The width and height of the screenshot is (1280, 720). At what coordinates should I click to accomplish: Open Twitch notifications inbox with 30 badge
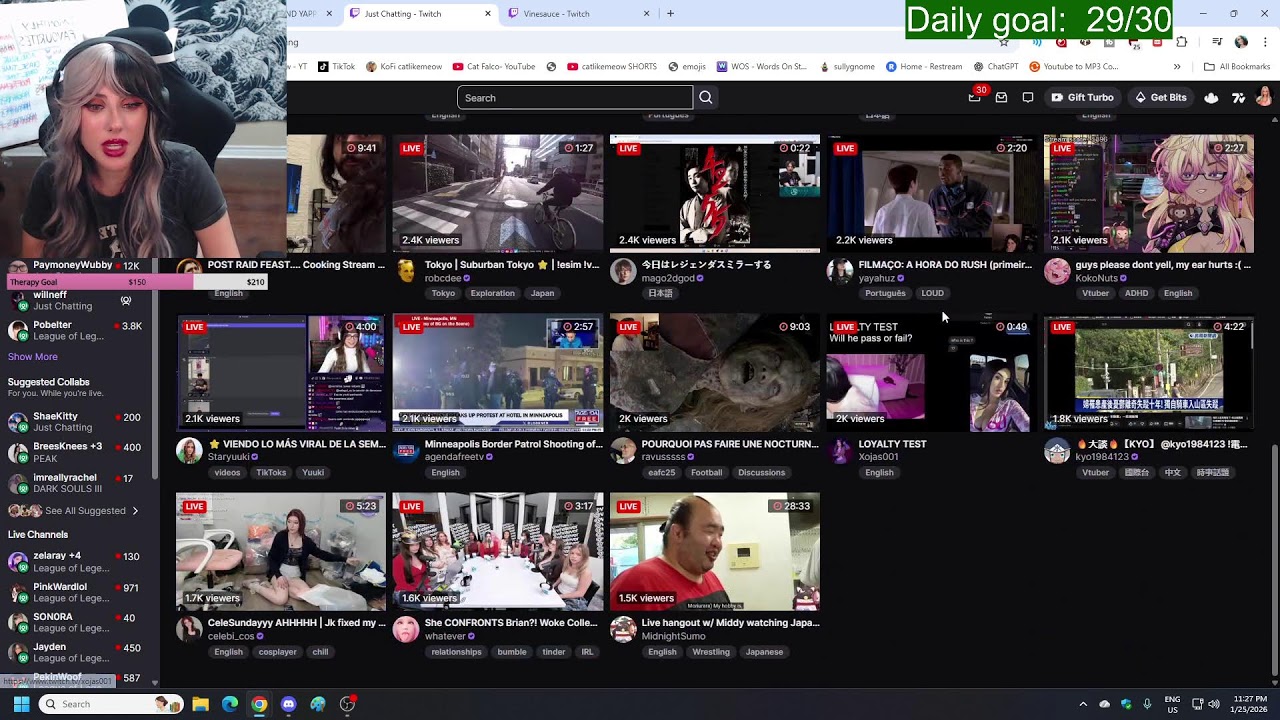point(975,97)
